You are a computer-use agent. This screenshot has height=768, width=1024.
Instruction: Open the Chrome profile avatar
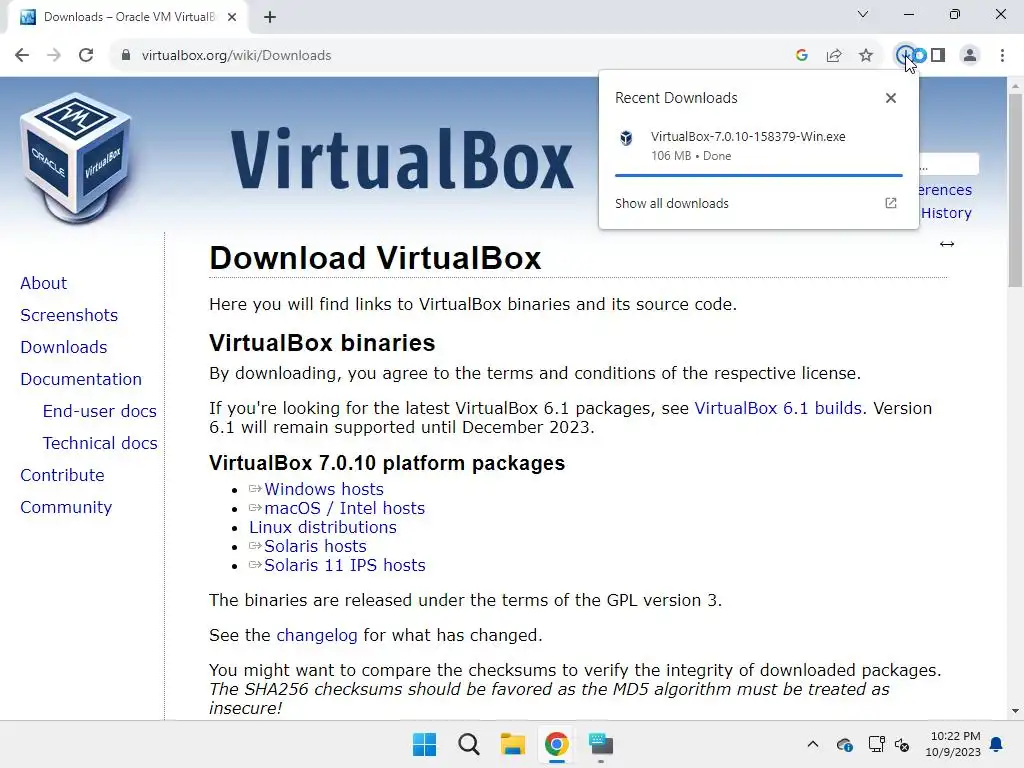tap(970, 56)
